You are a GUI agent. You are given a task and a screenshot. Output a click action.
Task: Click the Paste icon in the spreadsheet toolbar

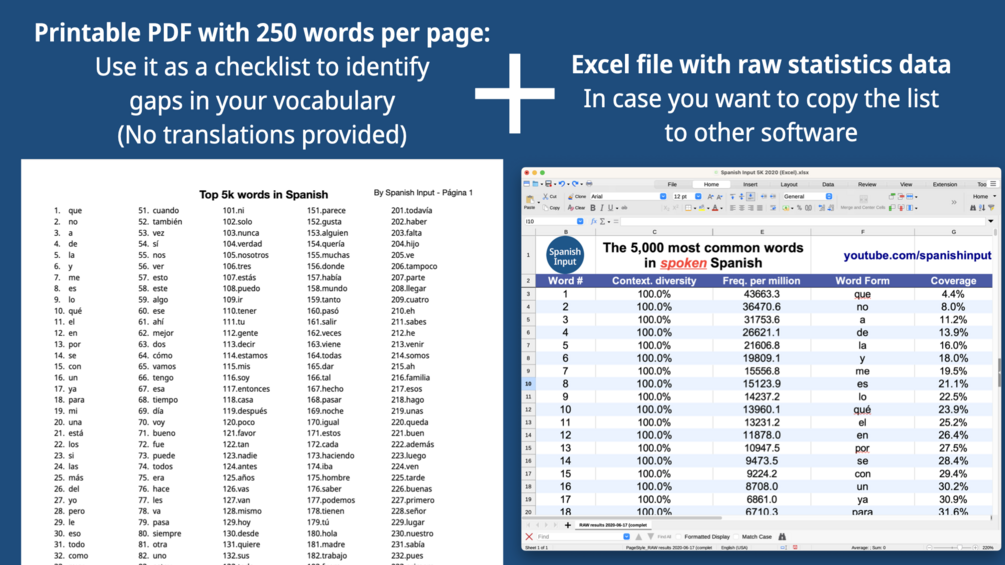point(530,199)
